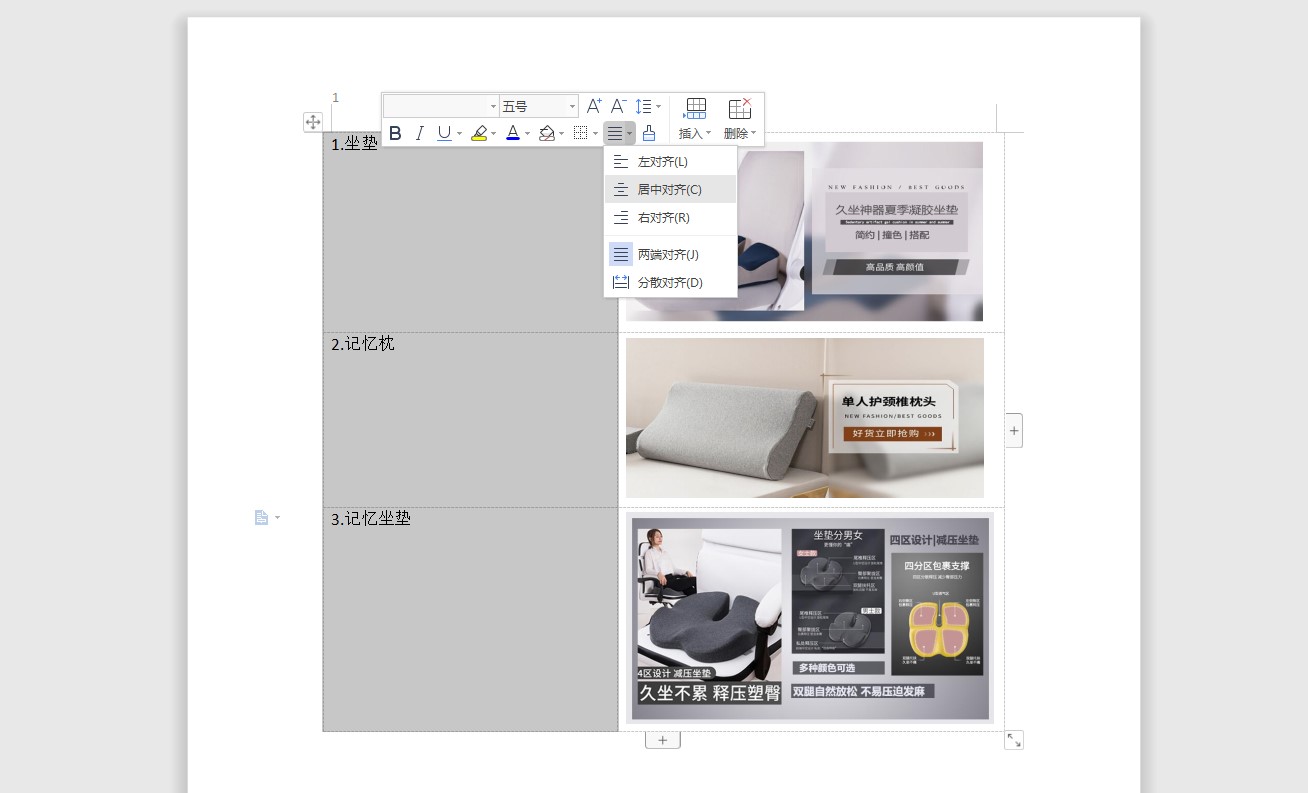Click the table move handle cross icon

(313, 121)
